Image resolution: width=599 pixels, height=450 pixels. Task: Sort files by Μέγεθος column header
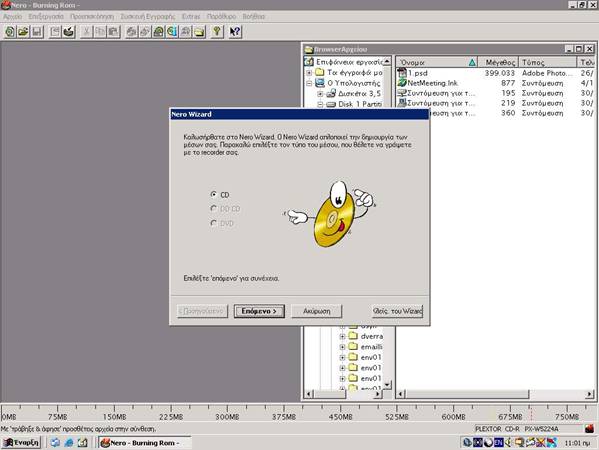coord(499,62)
